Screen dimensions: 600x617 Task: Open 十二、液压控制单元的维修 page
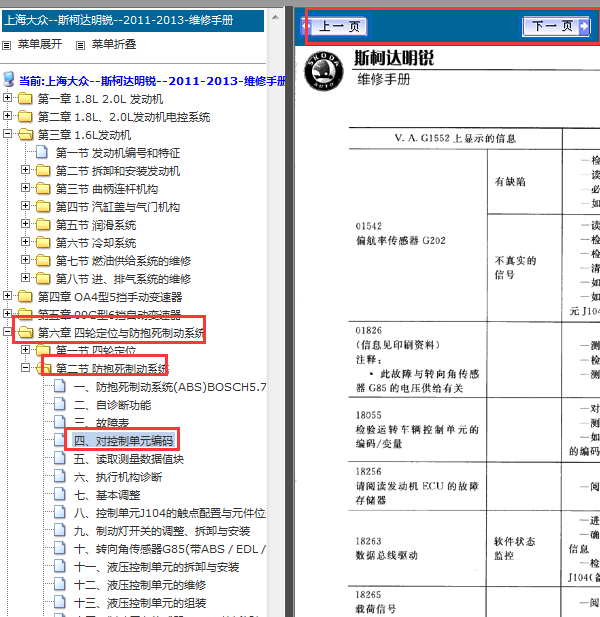click(x=140, y=585)
